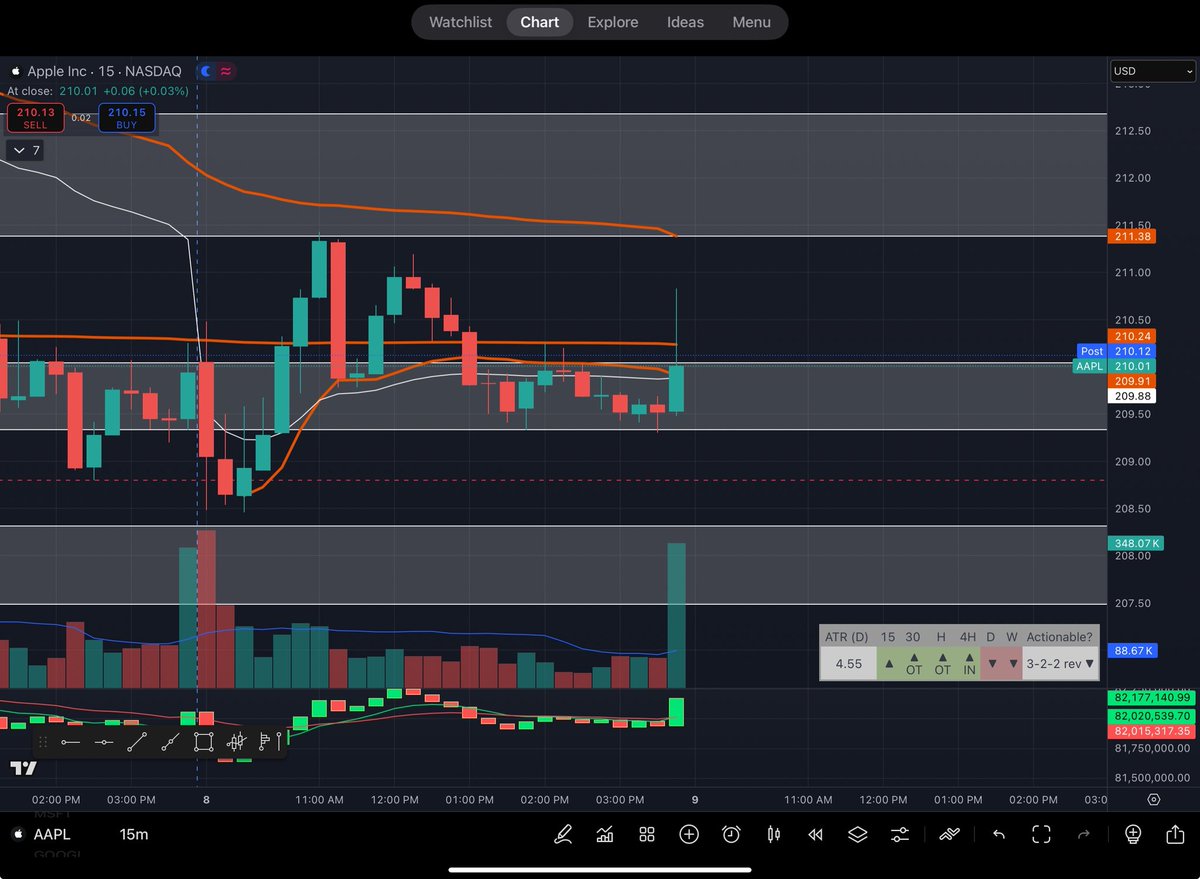Create an alert with the alarm clock icon
Viewport: 1200px width, 879px height.
731,834
